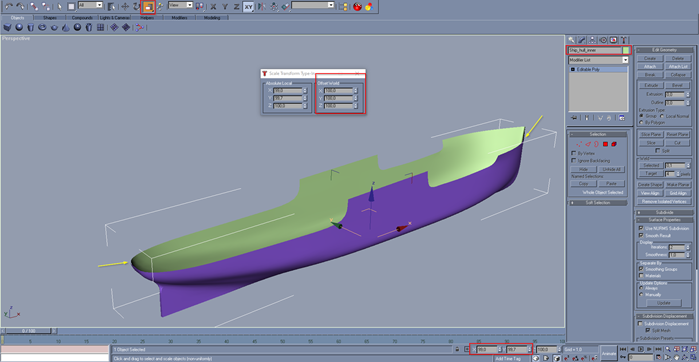Select Local Normal extrusion type

(x=662, y=116)
